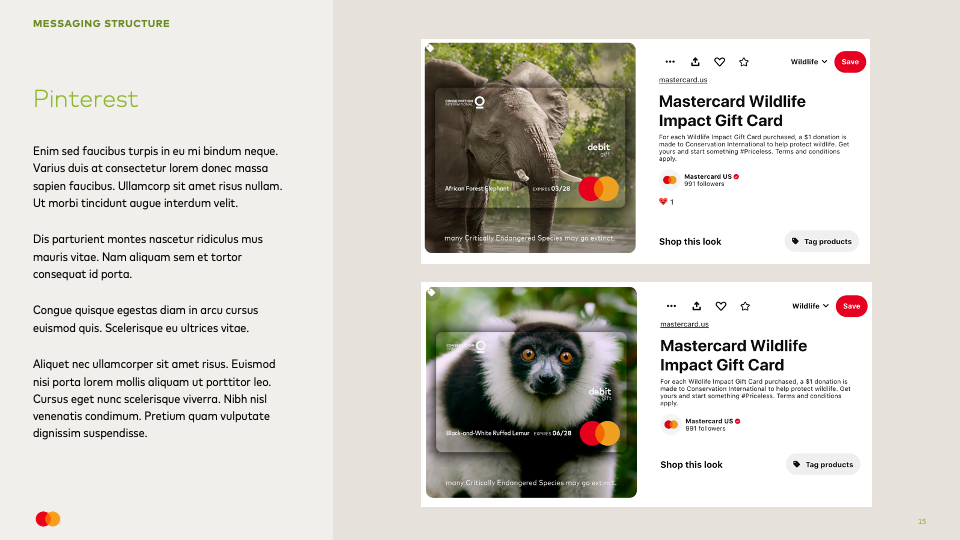Select the lemur gift card image

531,392
